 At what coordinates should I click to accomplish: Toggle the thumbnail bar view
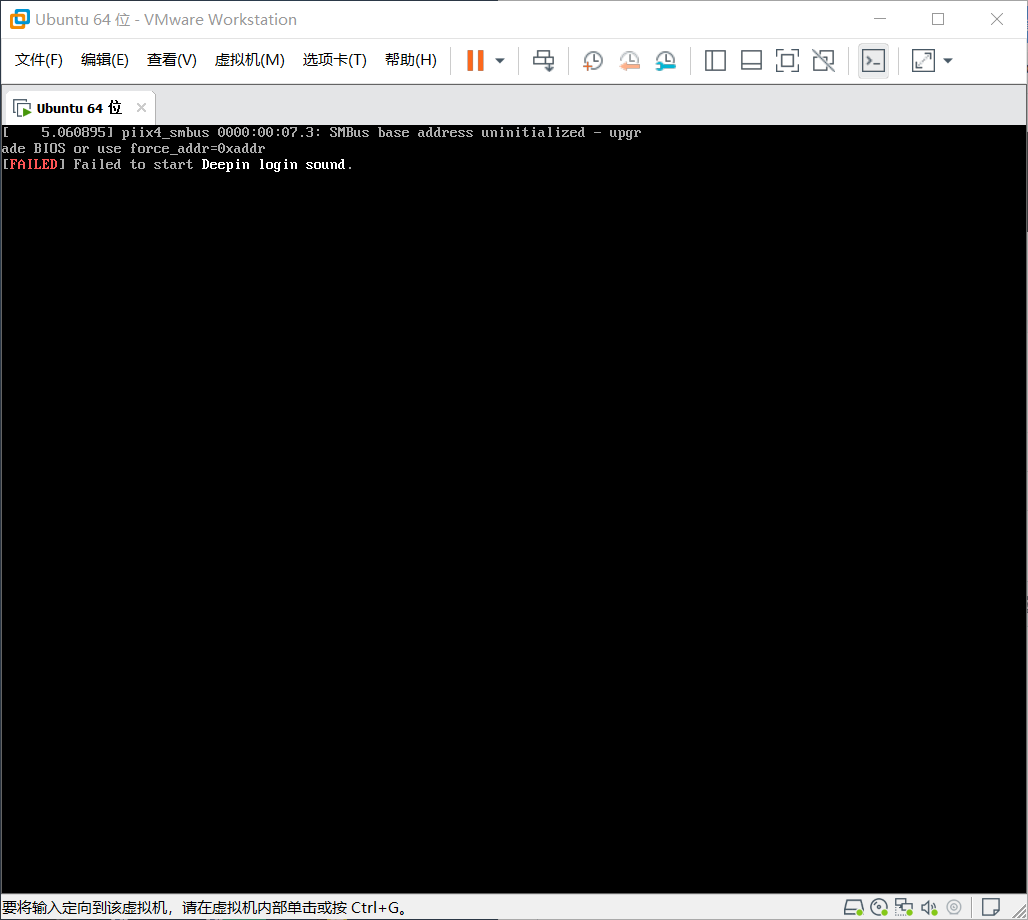[751, 60]
